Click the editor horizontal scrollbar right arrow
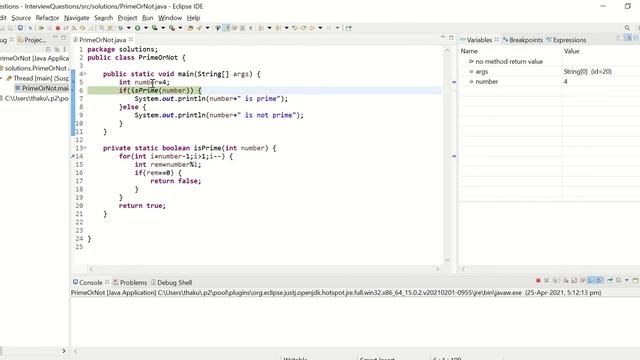Screen dimensions: 640x360 coord(437,269)
